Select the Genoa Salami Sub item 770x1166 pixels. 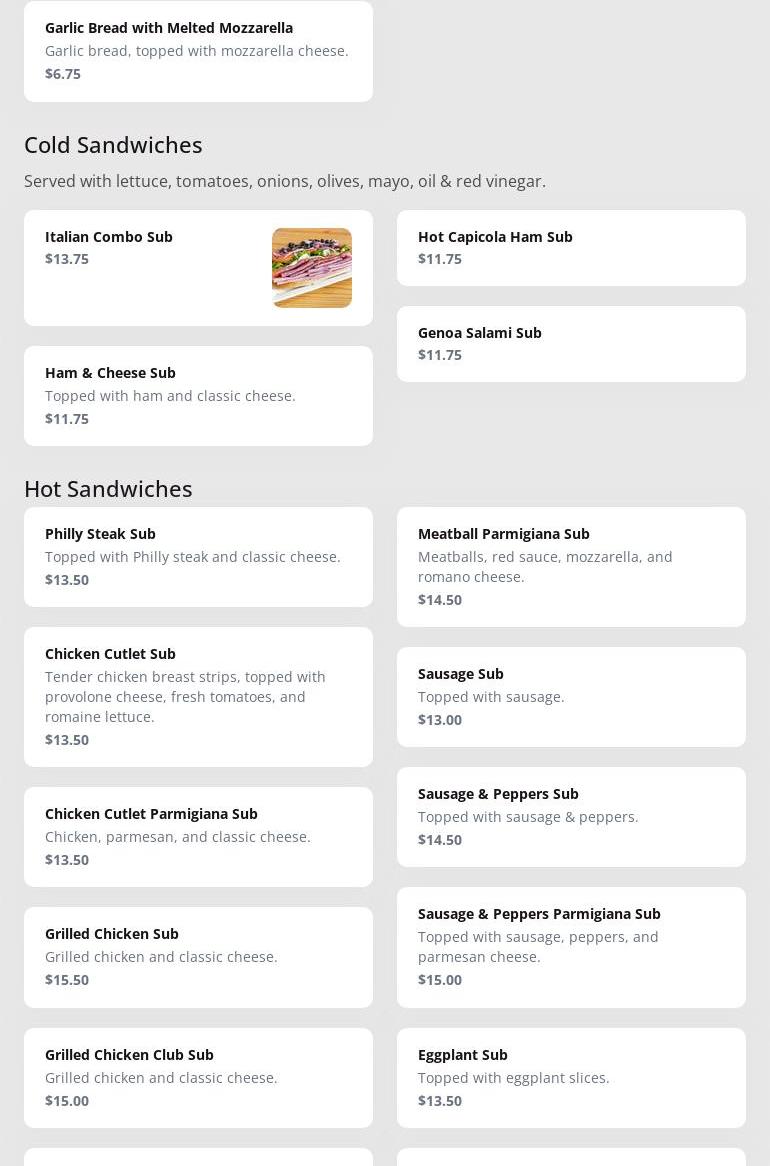point(570,343)
